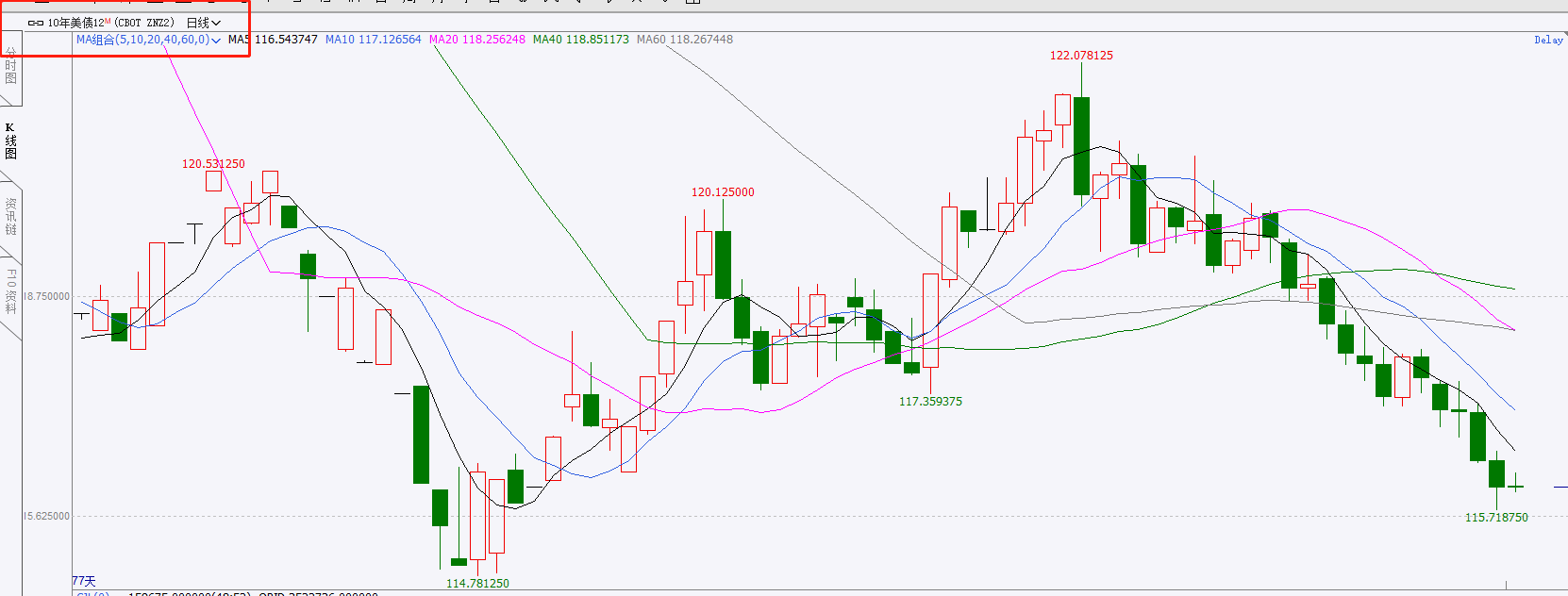Click the 122.078125 high price label
Screen dimensions: 1568x596
coord(1081,56)
